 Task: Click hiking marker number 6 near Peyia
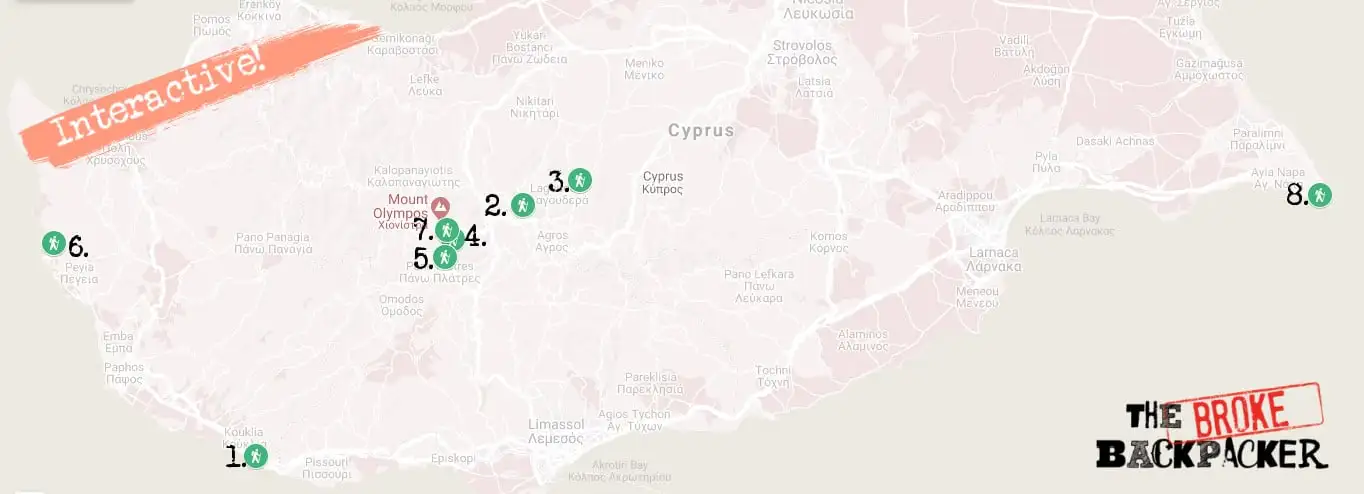click(53, 243)
